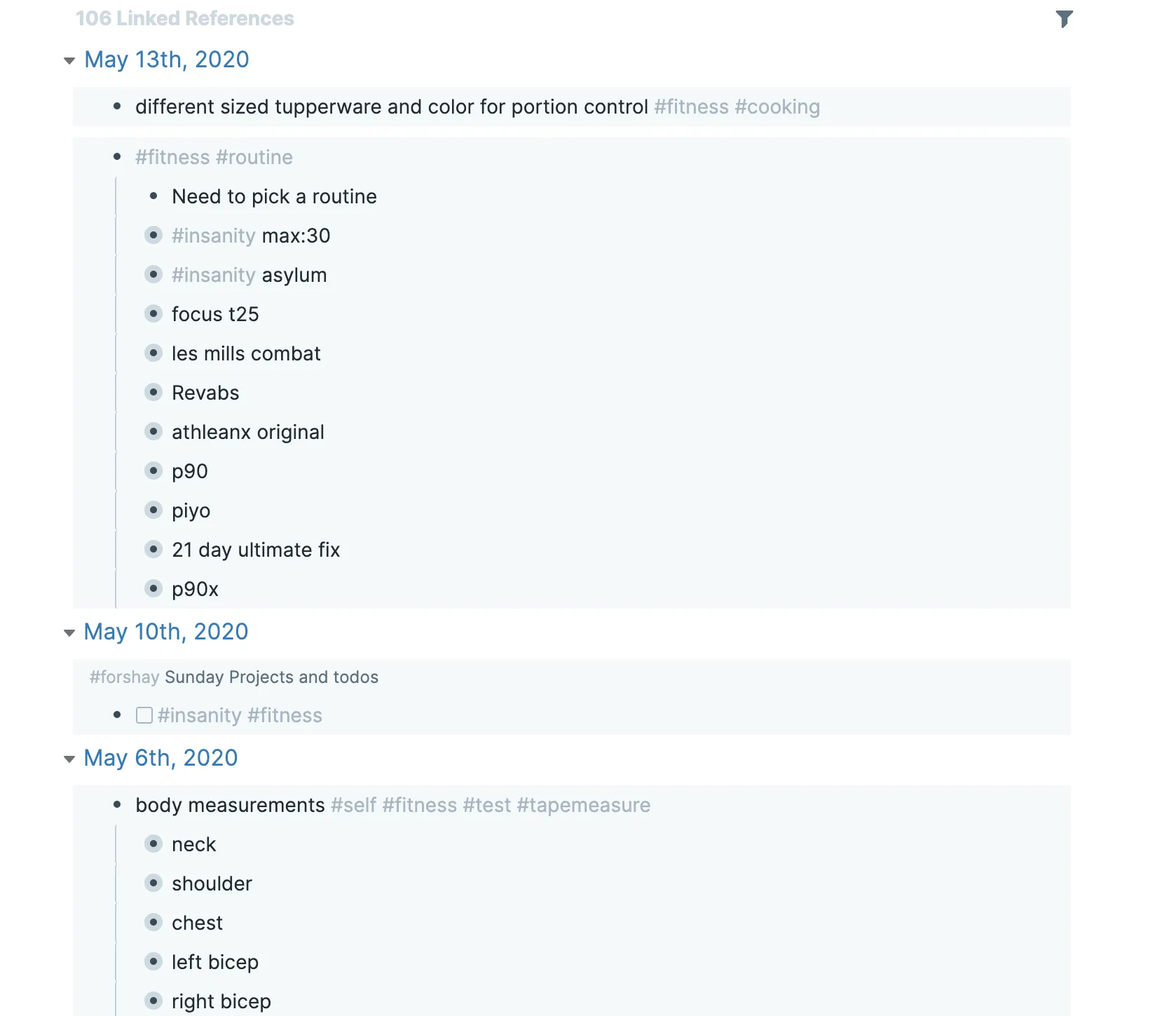Viewport: 1176px width, 1016px height.
Task: Expand the collapsed "piyo" bullet
Action: (x=153, y=510)
